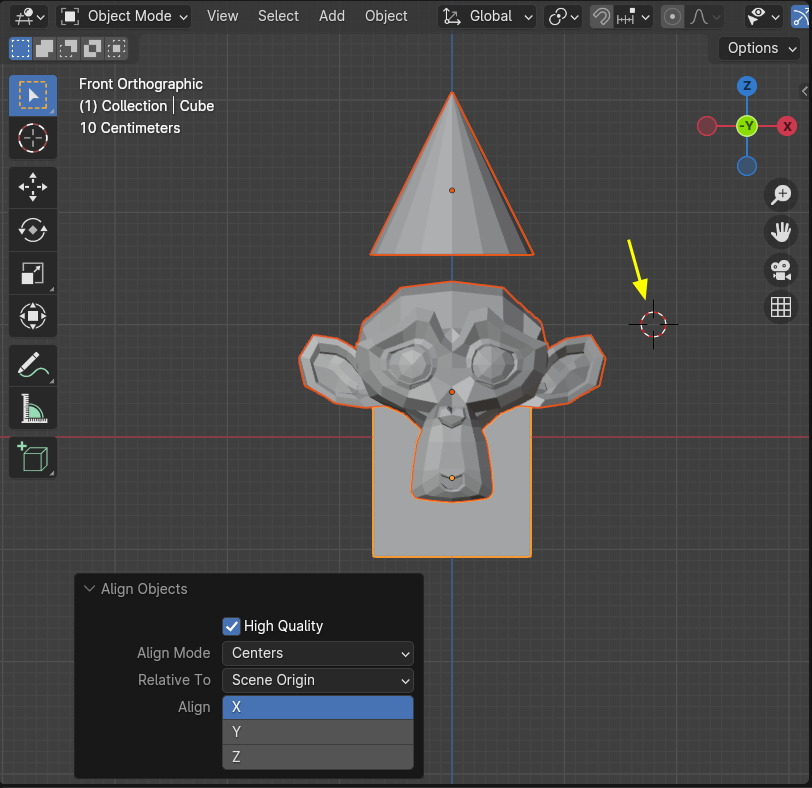This screenshot has height=788, width=812.
Task: Open the Align Mode Centers dropdown
Action: 318,653
